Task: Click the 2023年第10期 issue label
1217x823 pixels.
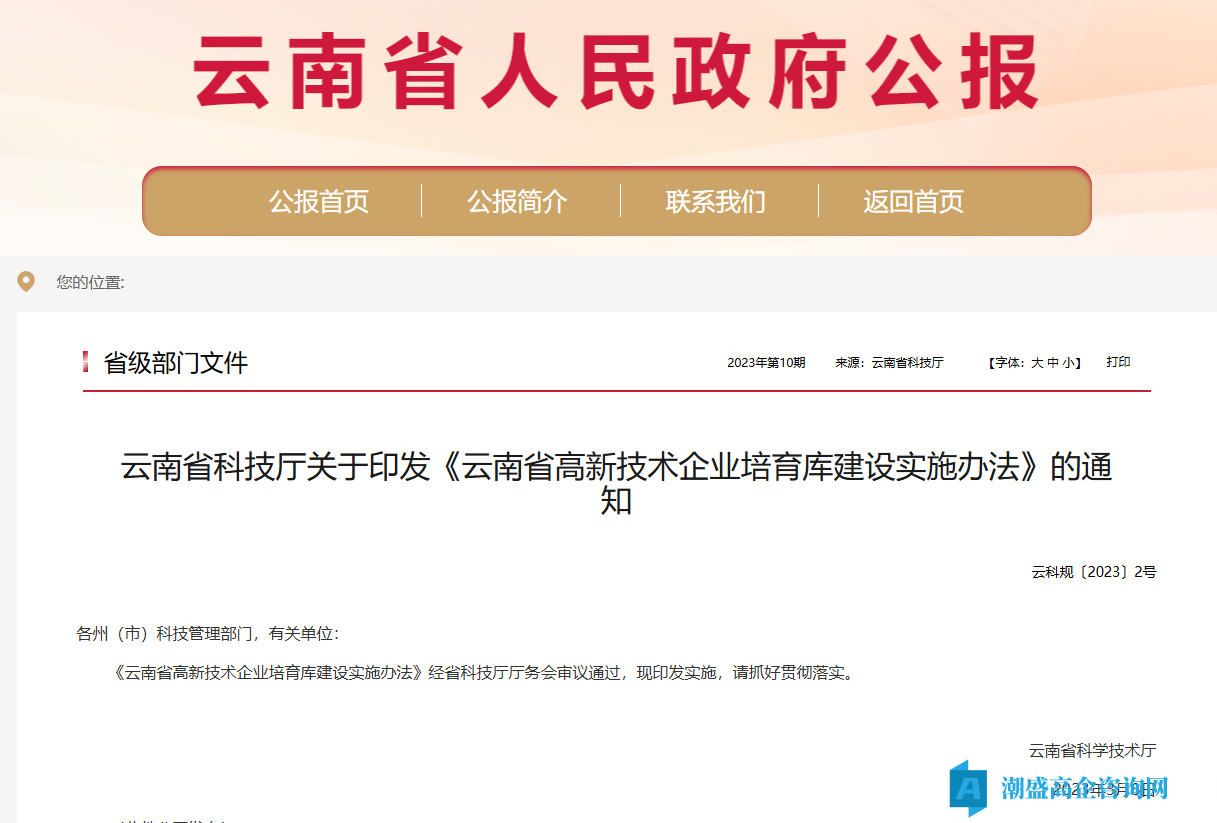Action: 766,363
